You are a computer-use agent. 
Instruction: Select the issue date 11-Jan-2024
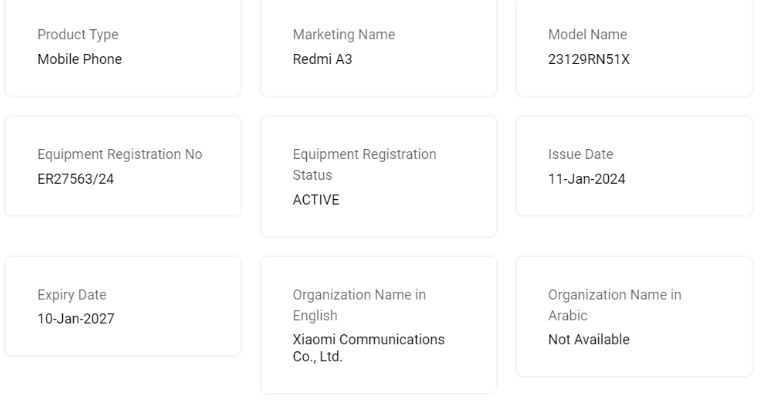click(x=587, y=179)
